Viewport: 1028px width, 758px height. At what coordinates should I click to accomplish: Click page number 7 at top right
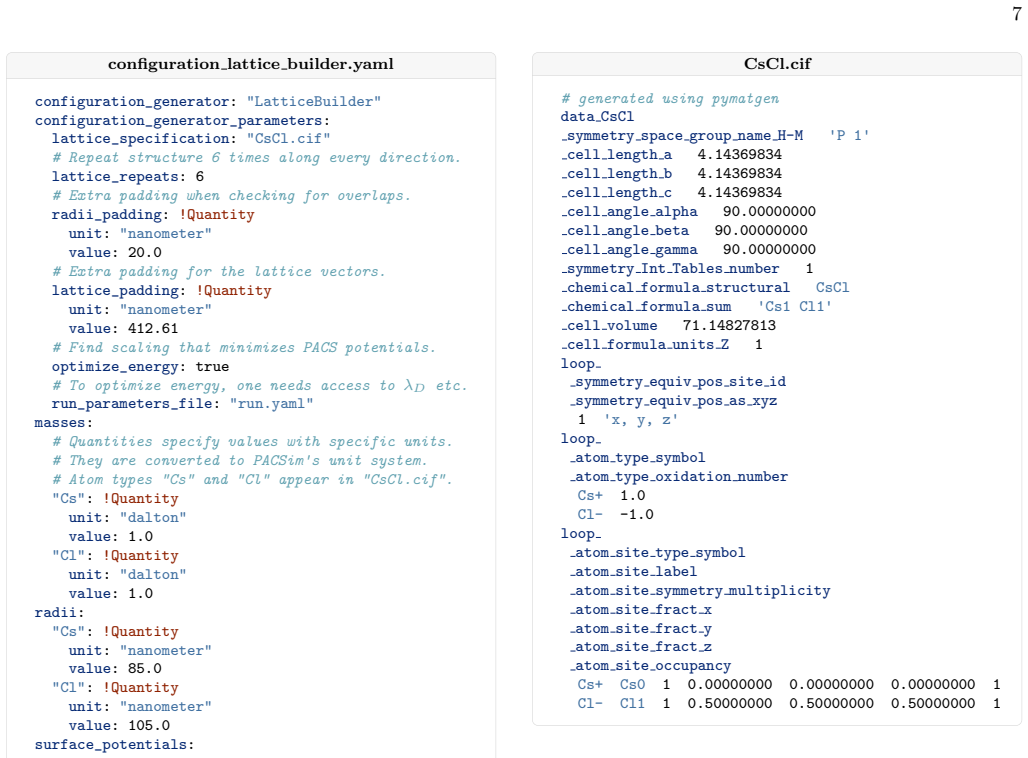click(1017, 13)
